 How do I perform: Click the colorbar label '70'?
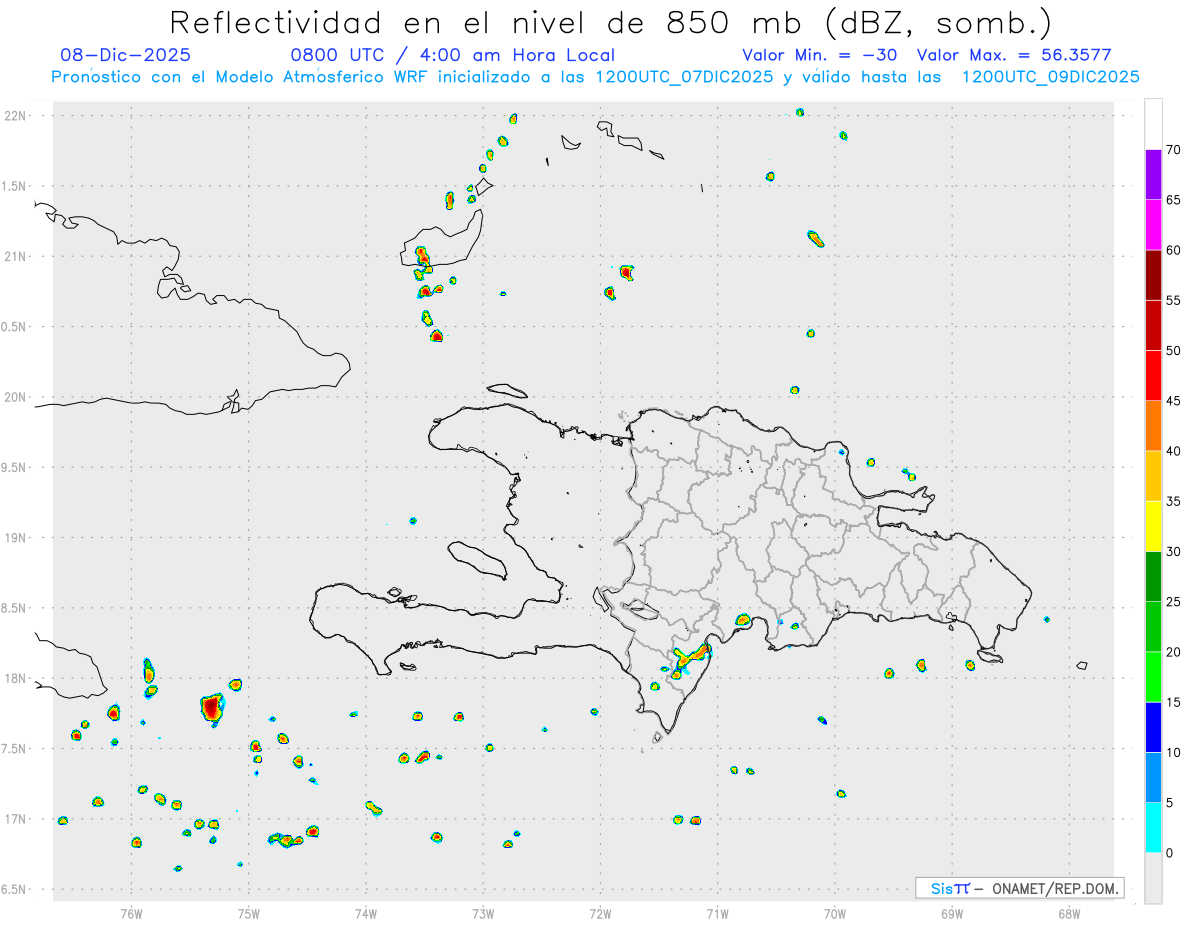(1173, 150)
